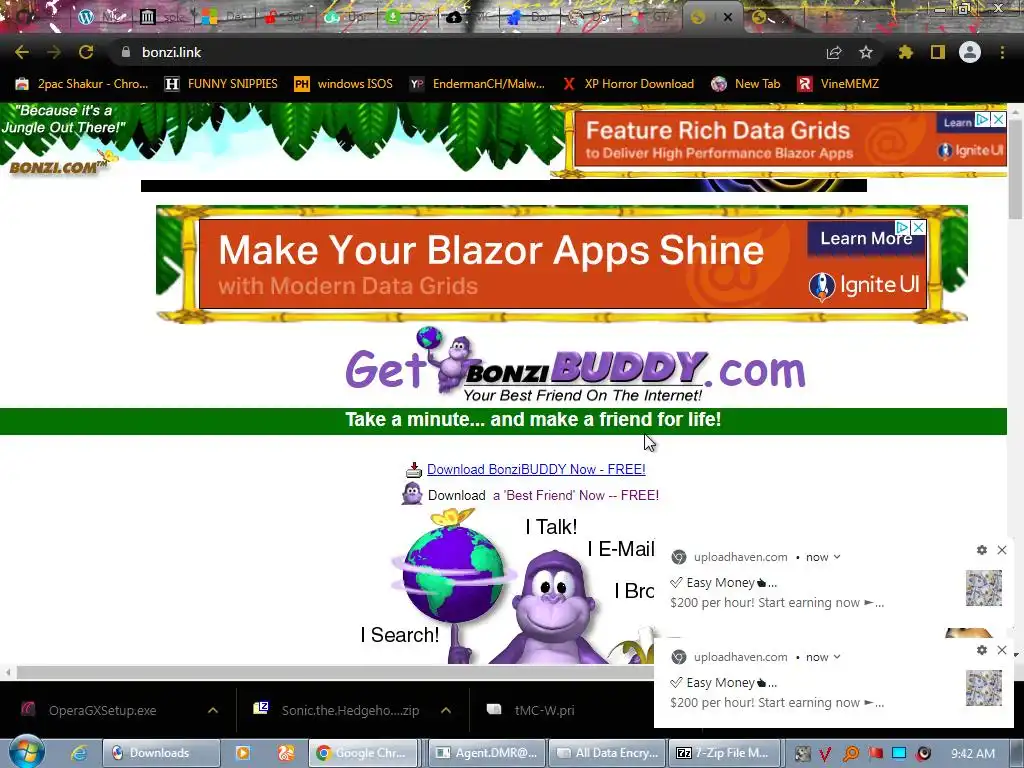Open Windows Media Player from the taskbar
The height and width of the screenshot is (768, 1024).
[242, 753]
